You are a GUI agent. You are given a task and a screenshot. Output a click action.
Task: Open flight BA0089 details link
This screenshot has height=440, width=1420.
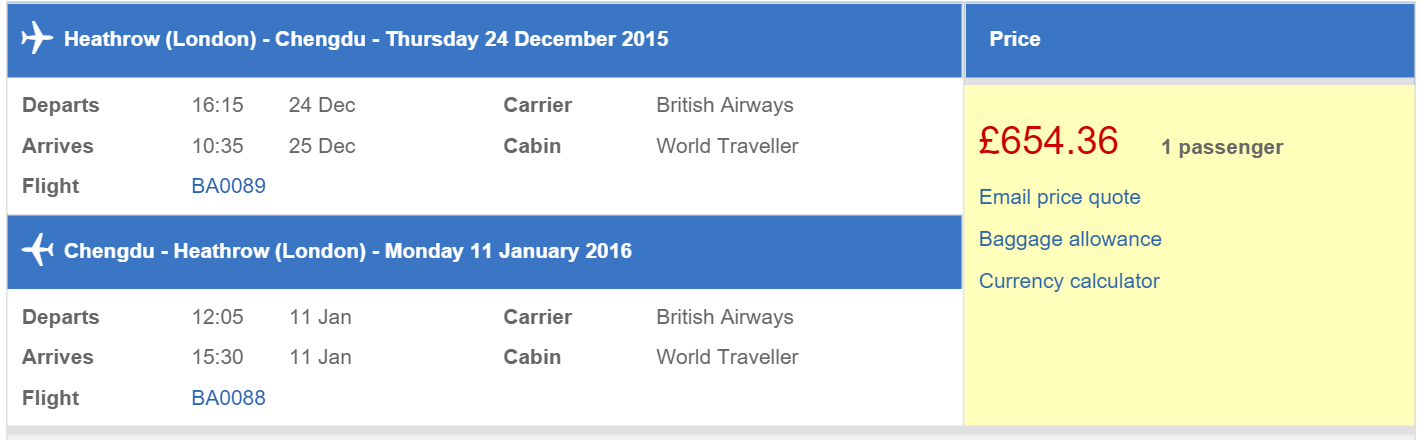pos(229,186)
